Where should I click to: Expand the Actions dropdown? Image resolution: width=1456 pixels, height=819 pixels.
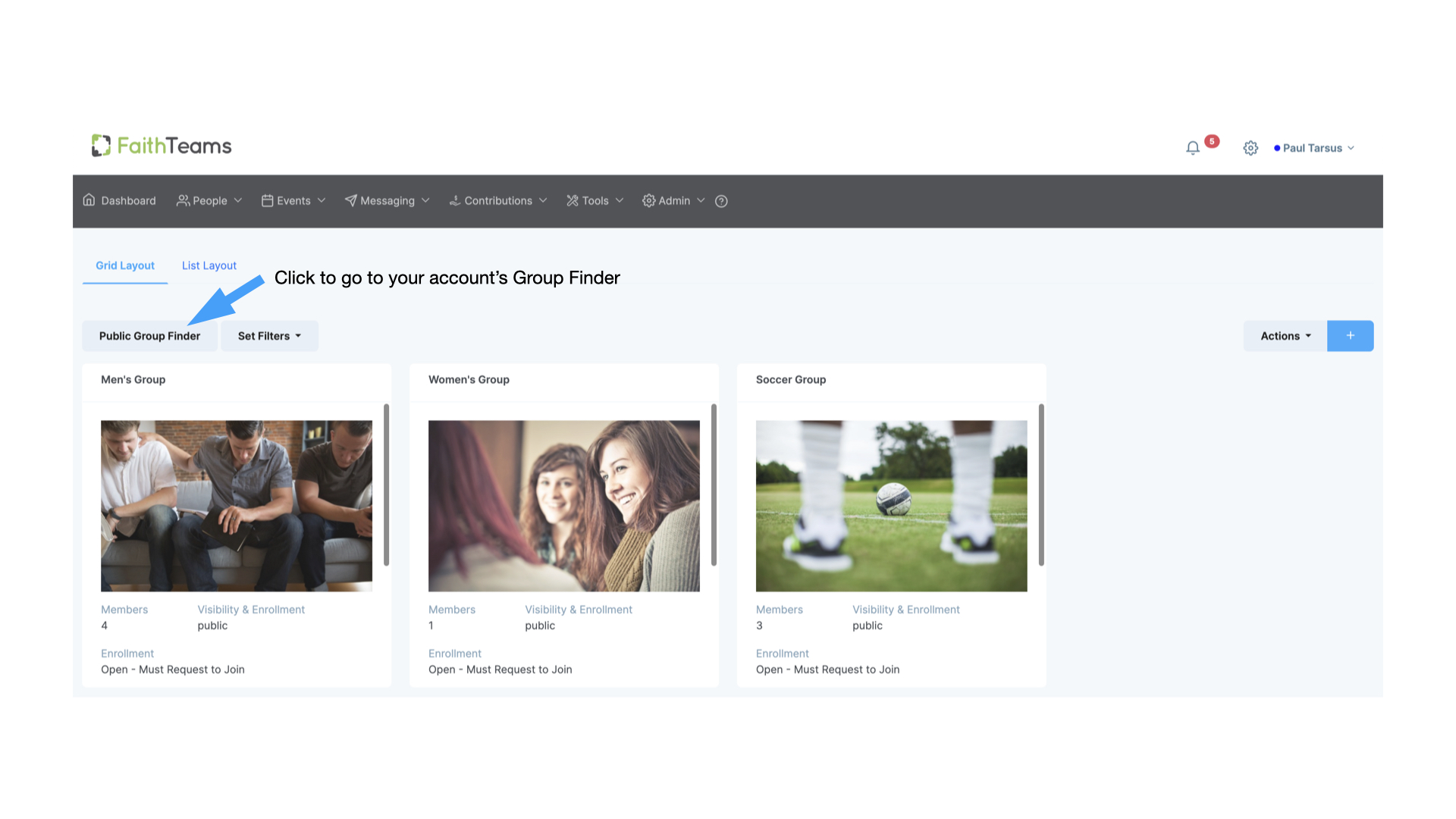pyautogui.click(x=1284, y=336)
